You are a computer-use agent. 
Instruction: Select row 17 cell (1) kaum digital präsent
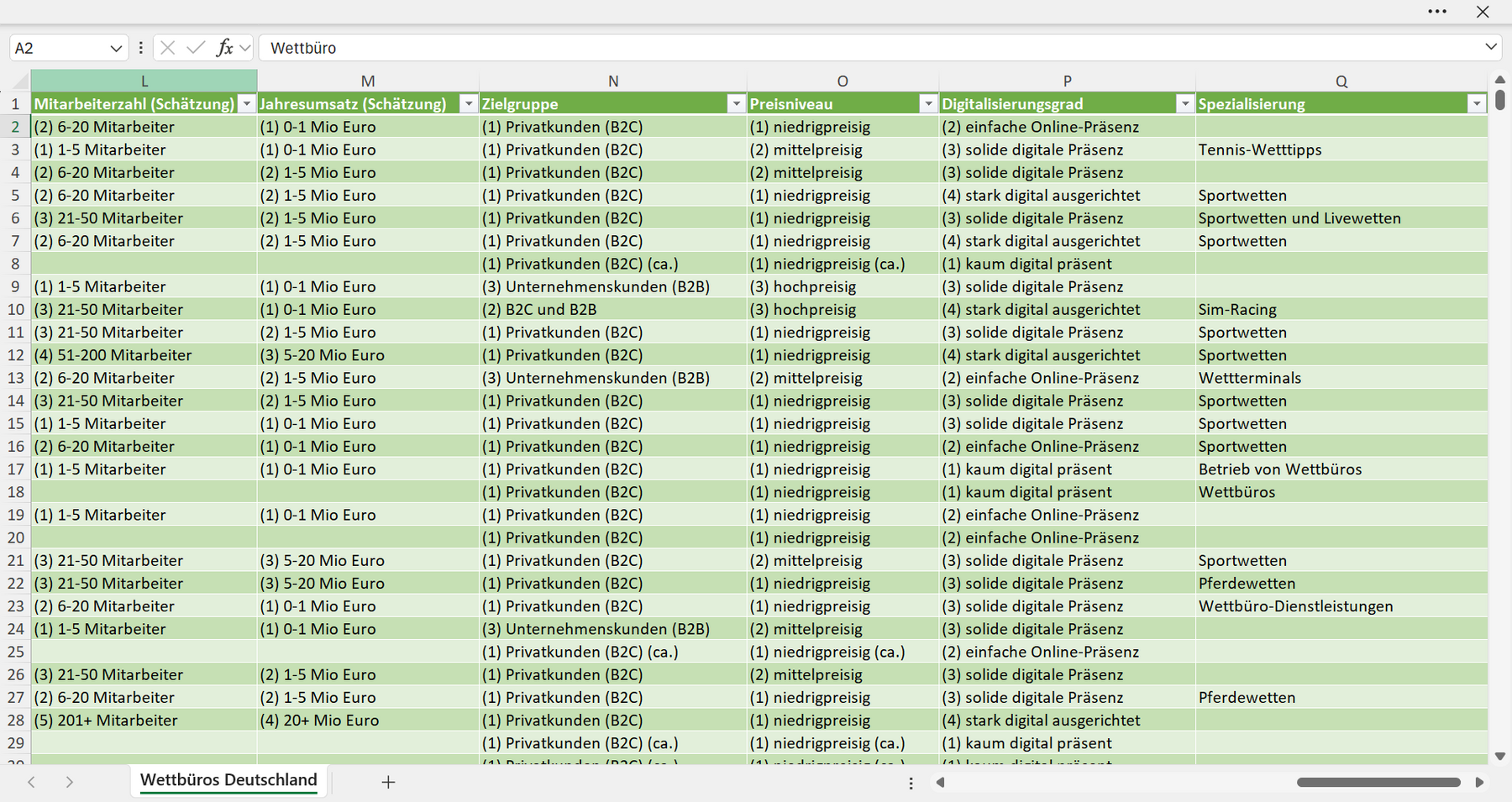1067,469
